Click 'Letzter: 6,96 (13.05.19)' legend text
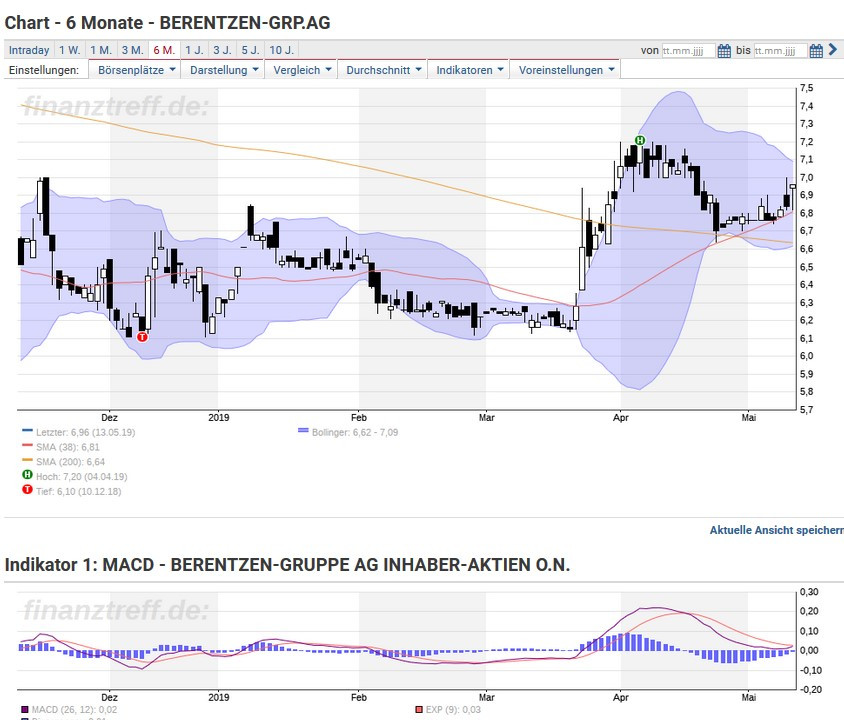Screen dimensions: 844x720 tap(85, 432)
